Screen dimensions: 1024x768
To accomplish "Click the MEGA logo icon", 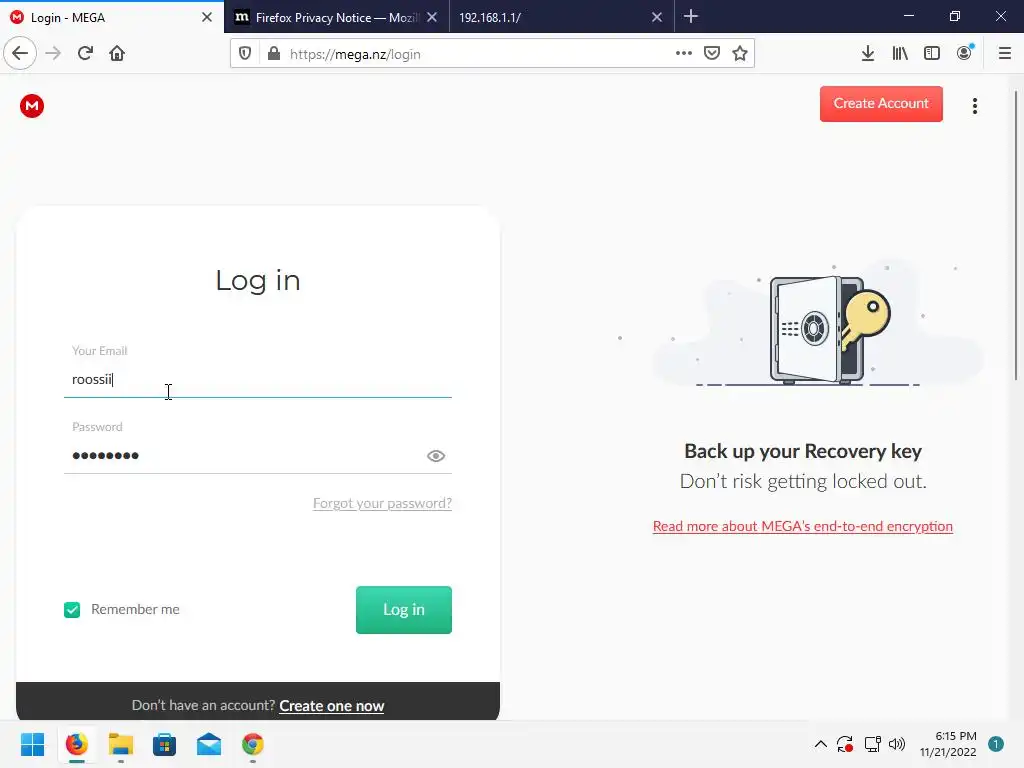I will tap(31, 106).
